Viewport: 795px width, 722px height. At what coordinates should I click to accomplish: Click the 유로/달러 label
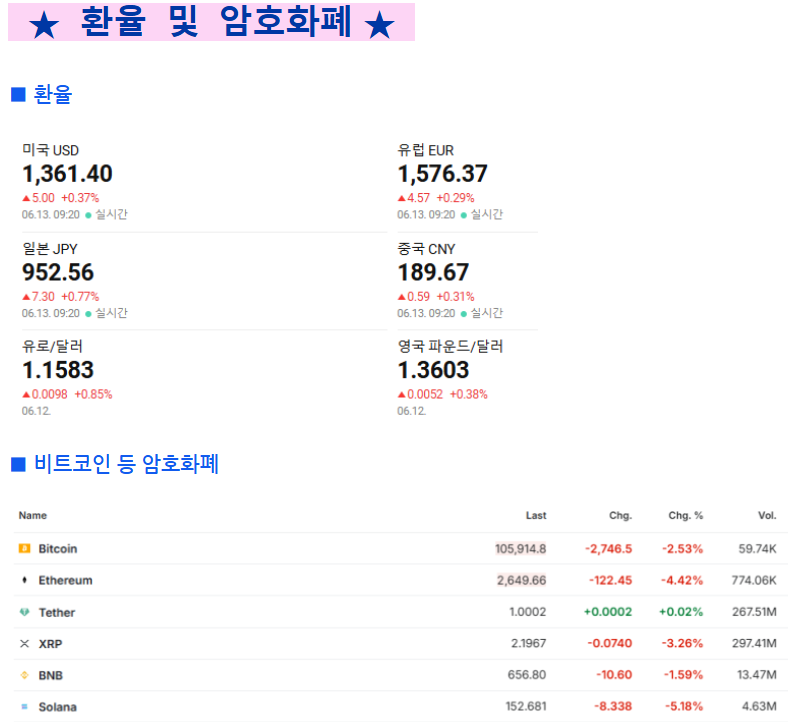coord(52,346)
